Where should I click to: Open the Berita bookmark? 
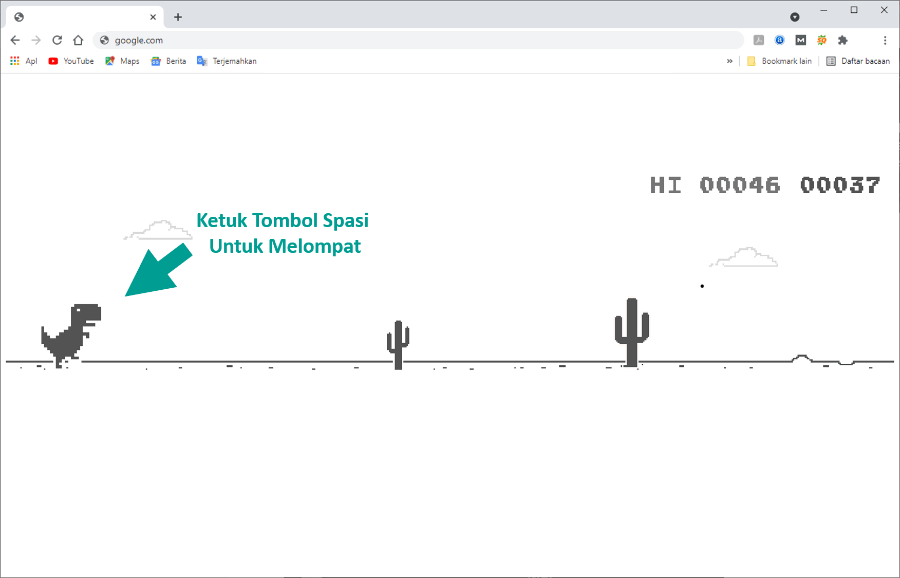[168, 61]
